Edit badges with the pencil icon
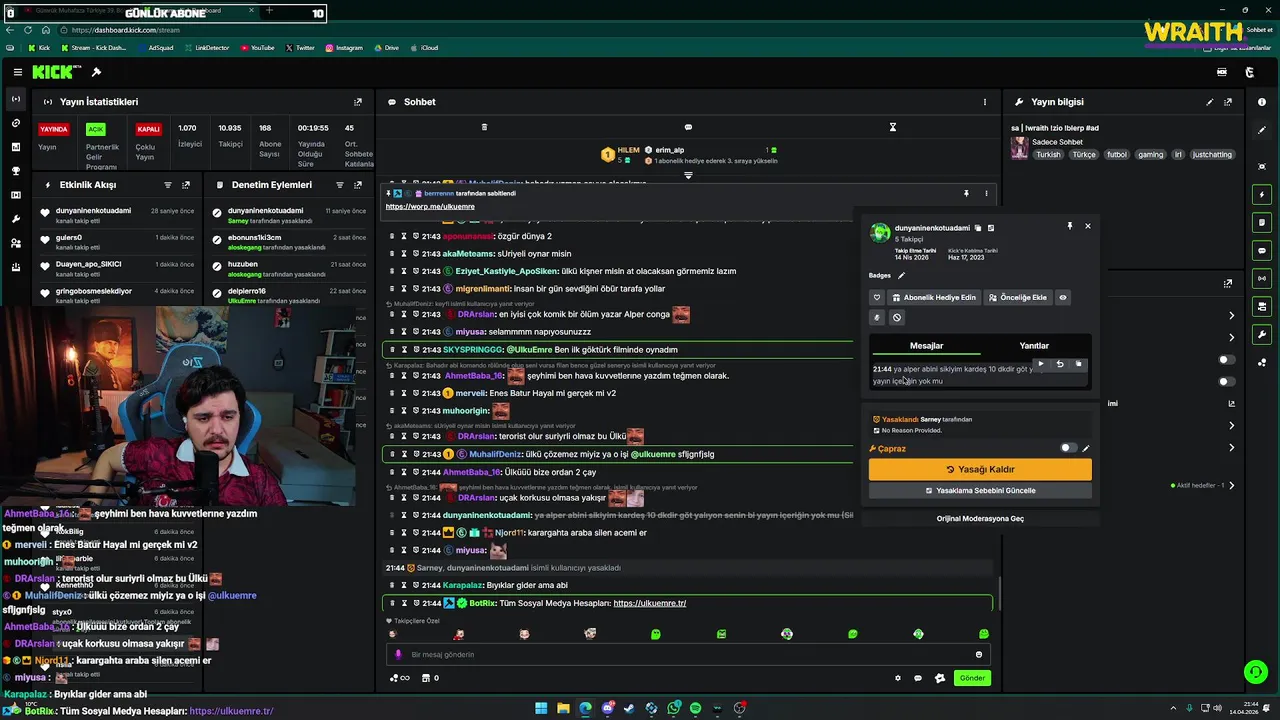 pos(901,275)
